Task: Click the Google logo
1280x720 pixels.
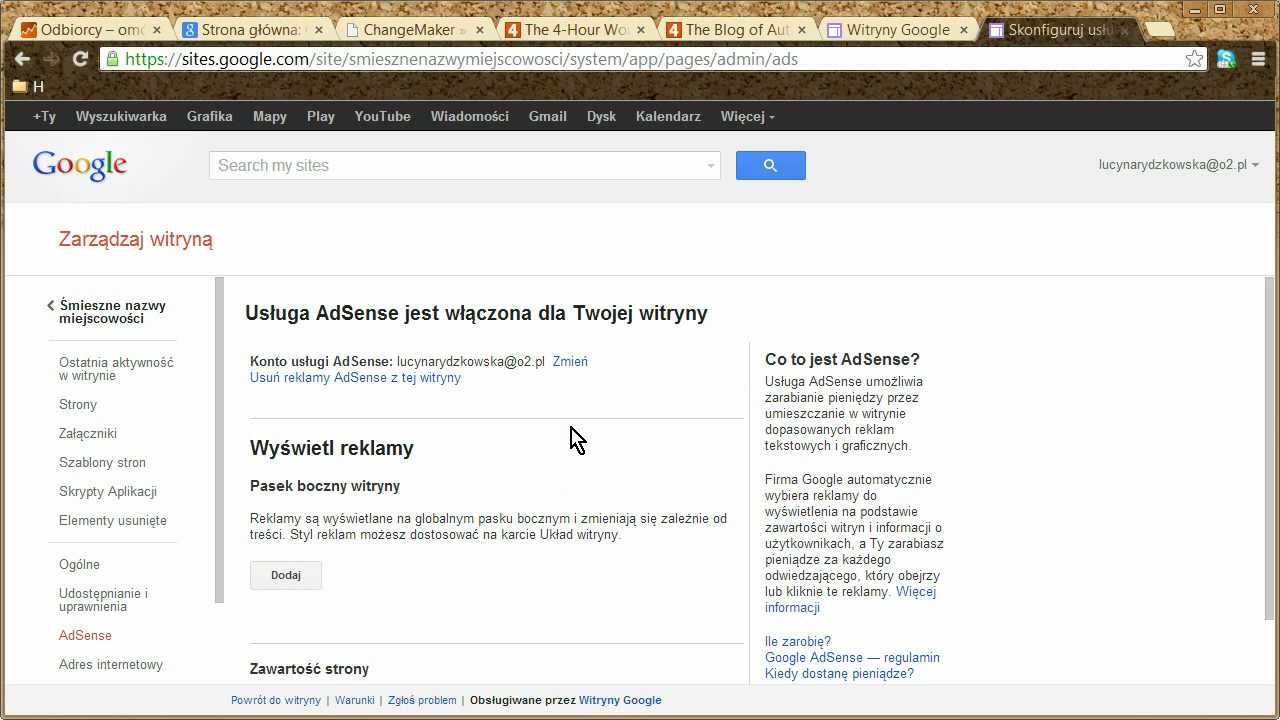Action: pyautogui.click(x=80, y=166)
